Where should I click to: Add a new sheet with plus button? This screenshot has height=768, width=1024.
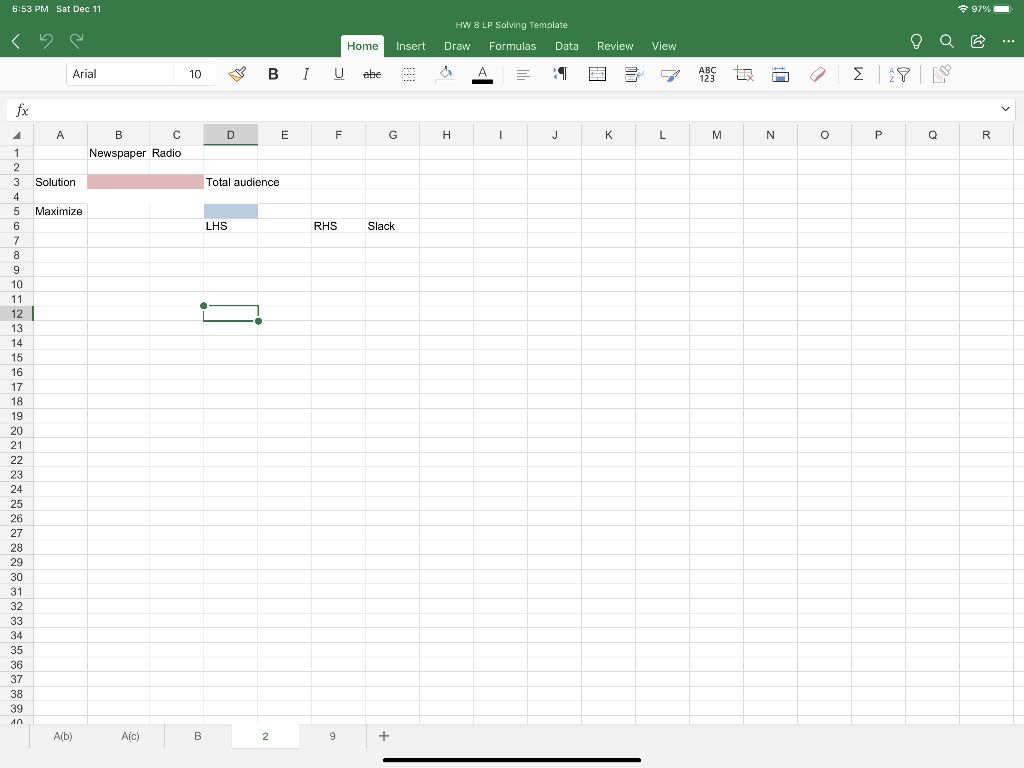(384, 736)
